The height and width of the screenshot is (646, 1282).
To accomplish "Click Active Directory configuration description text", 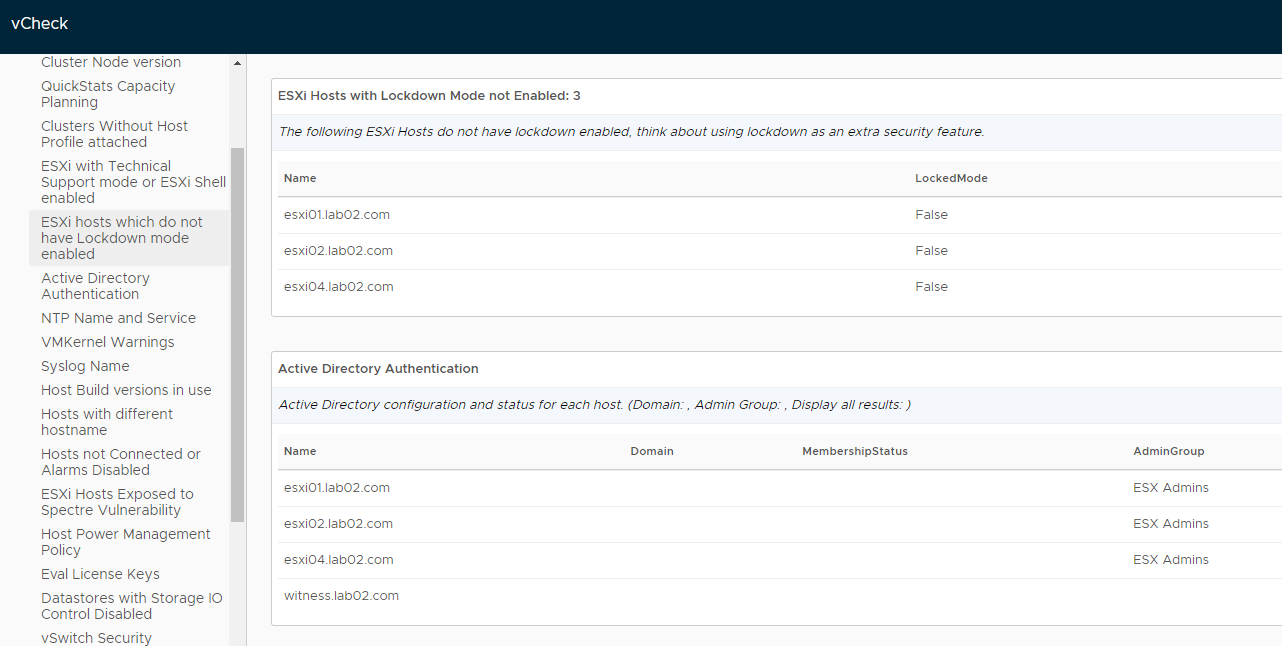I will [594, 405].
